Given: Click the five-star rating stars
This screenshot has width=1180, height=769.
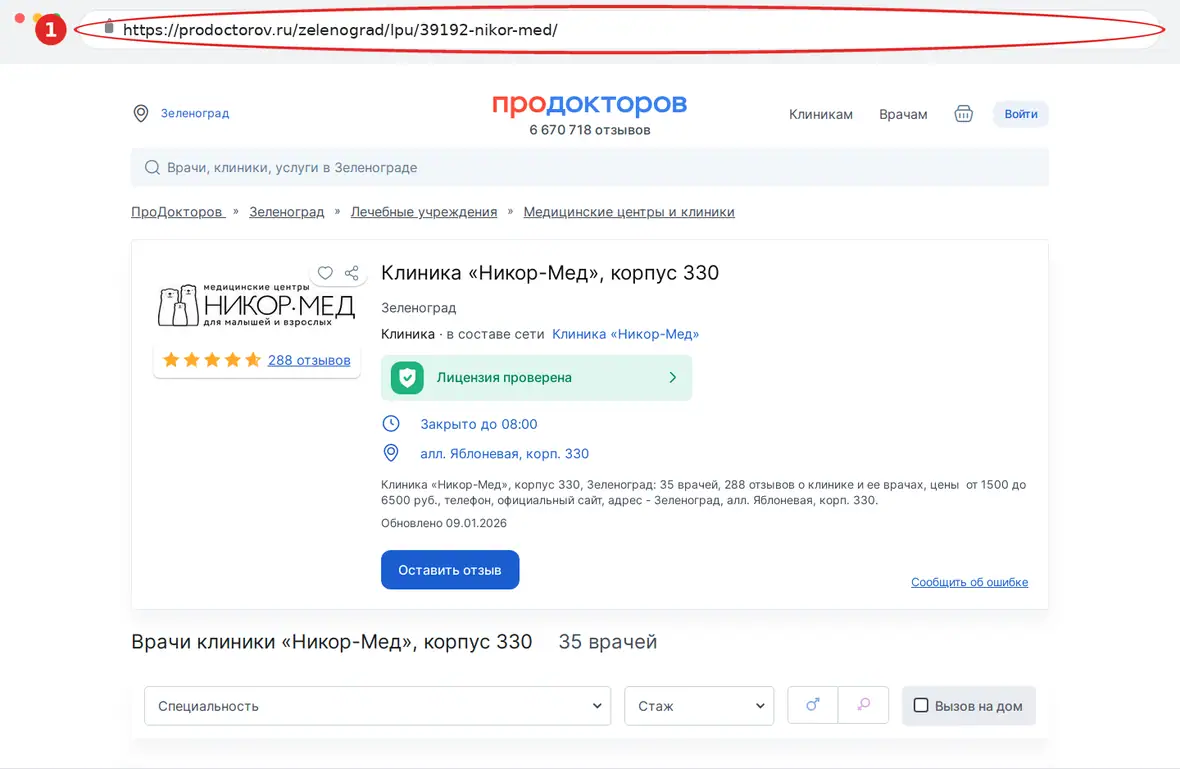Looking at the screenshot, I should coord(212,360).
